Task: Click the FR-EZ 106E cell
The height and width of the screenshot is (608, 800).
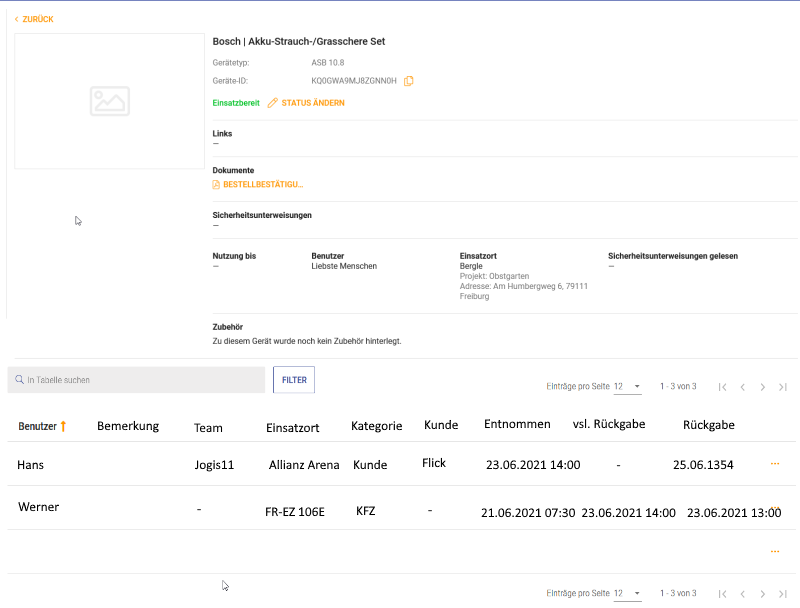Action: (x=295, y=512)
